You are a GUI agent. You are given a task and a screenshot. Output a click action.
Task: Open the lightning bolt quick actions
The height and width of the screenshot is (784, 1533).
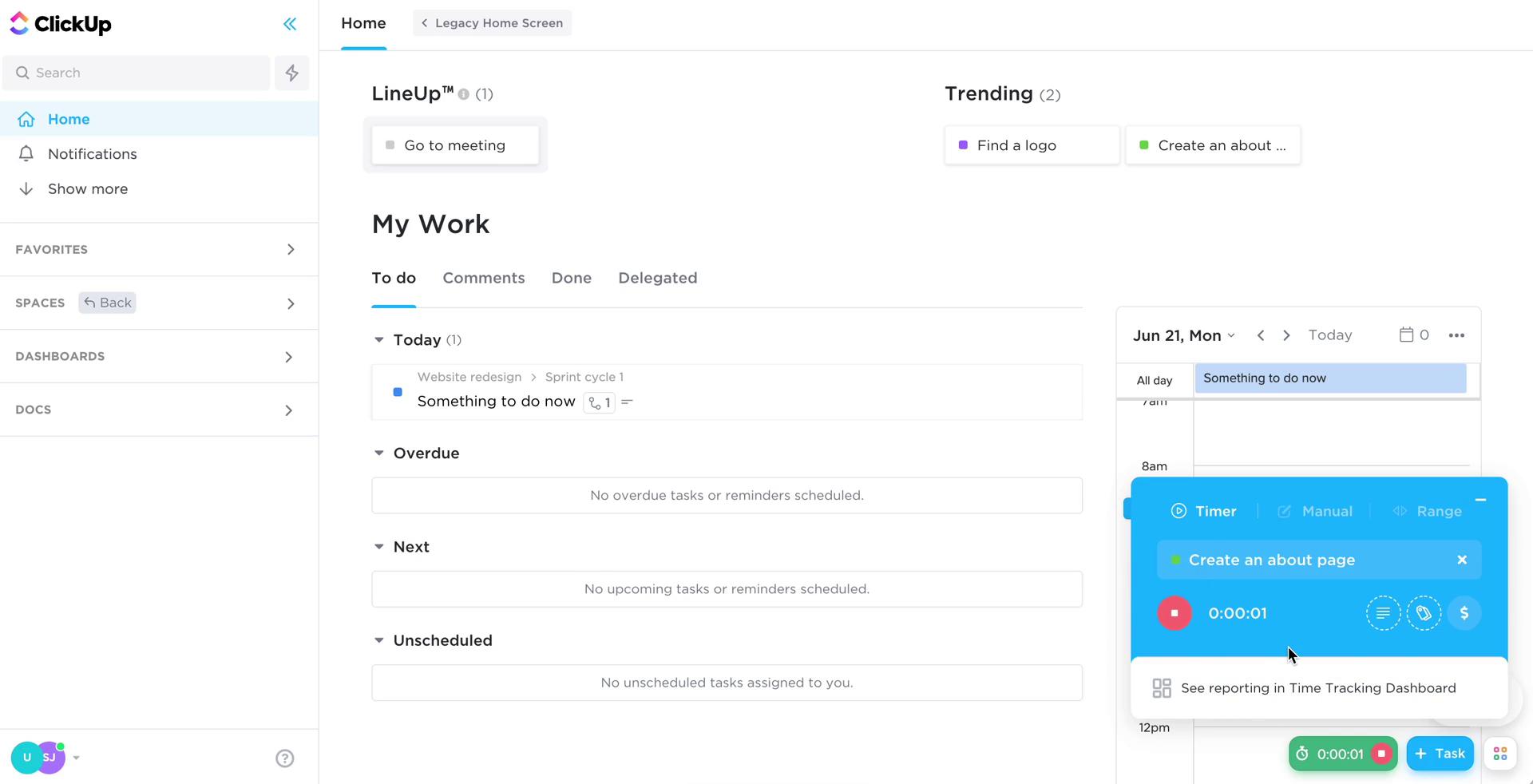point(292,73)
